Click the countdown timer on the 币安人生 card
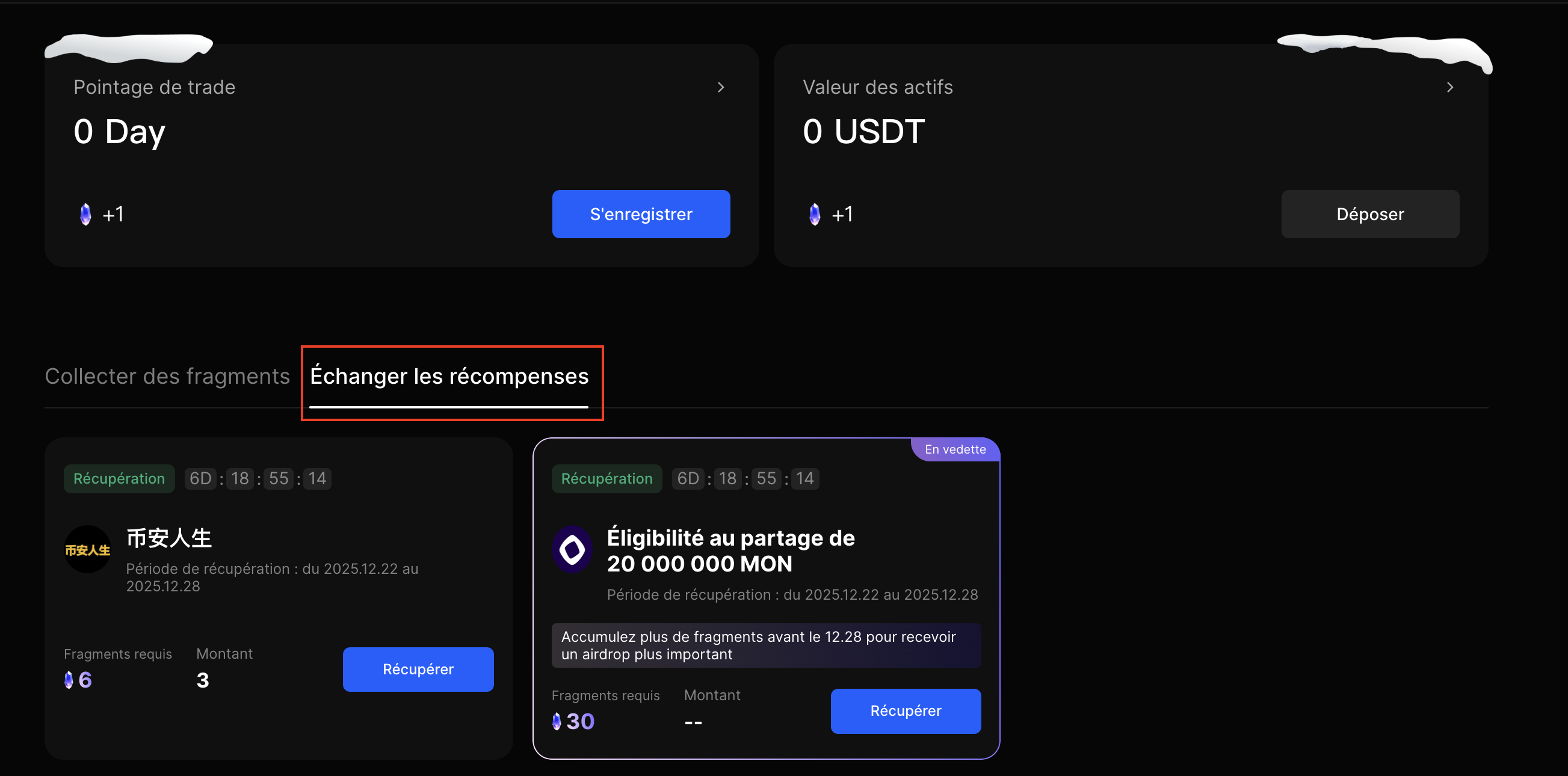 tap(258, 478)
